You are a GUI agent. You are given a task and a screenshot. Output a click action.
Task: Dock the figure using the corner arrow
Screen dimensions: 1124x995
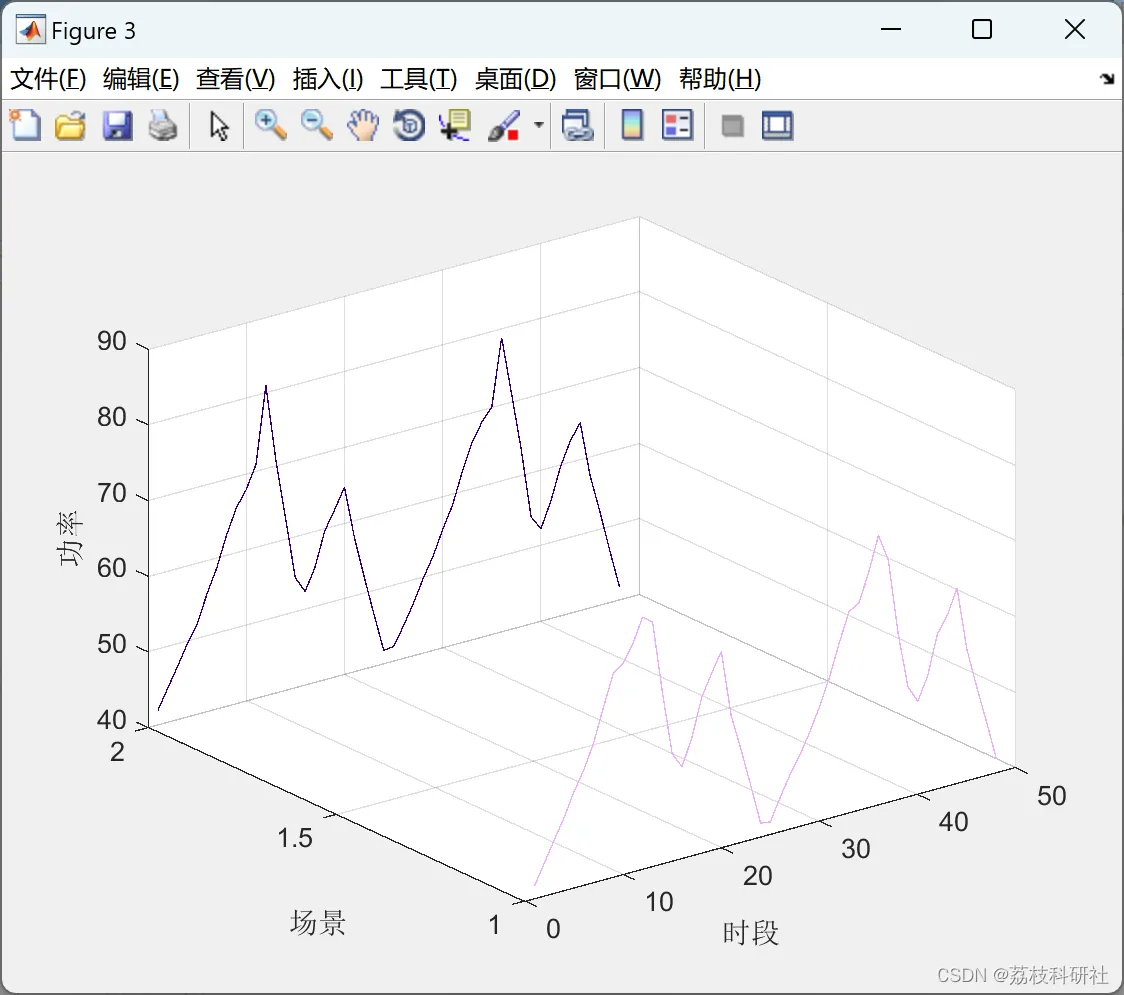tap(1108, 79)
